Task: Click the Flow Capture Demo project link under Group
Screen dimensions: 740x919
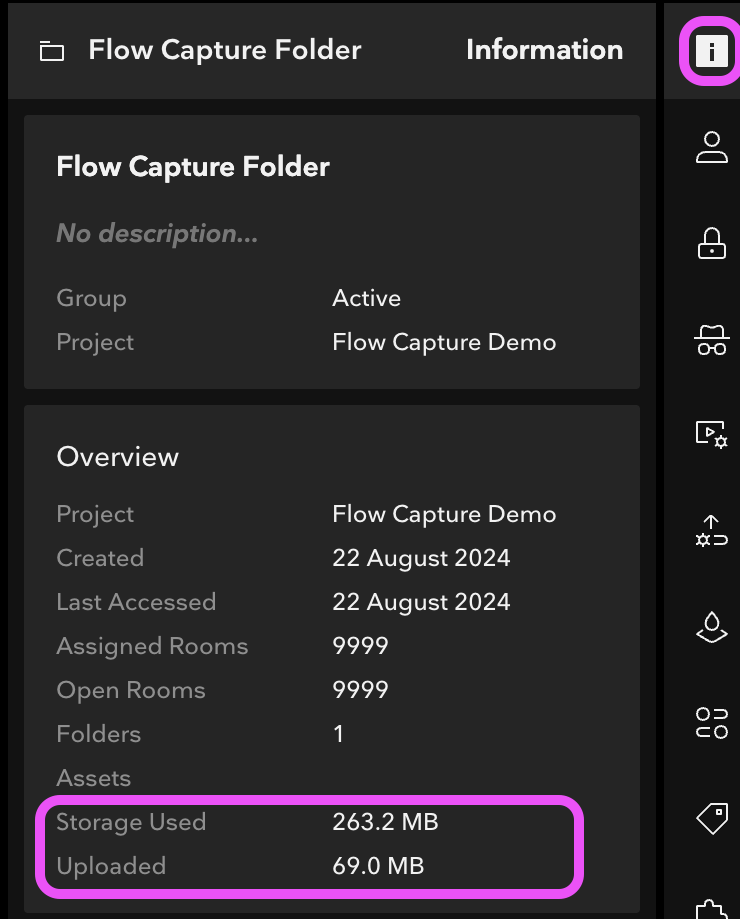Action: (x=443, y=342)
